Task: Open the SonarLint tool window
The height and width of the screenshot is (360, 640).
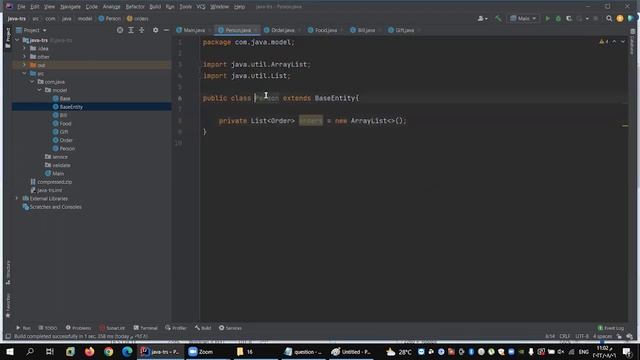Action: (x=112, y=328)
